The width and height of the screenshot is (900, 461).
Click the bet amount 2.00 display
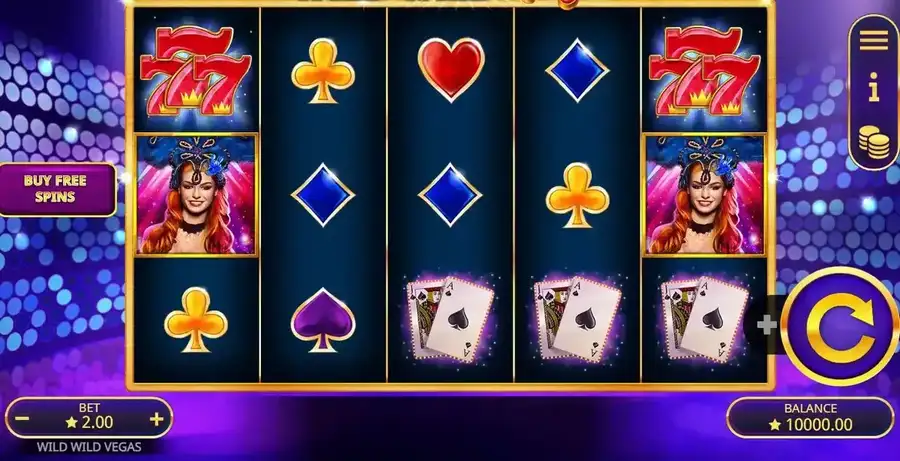(x=90, y=423)
